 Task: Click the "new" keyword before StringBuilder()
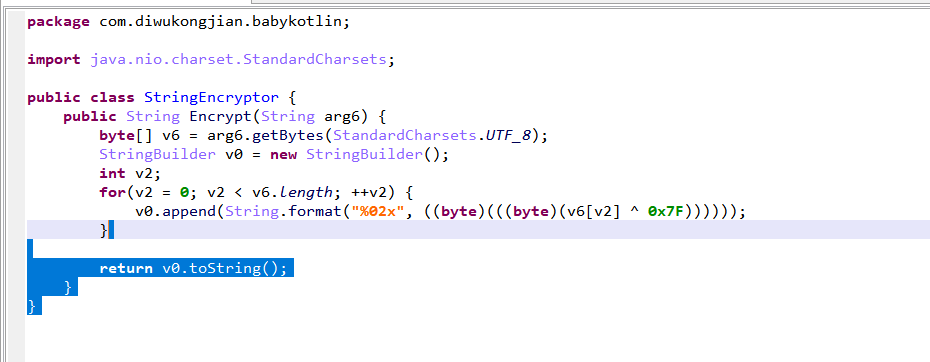[284, 154]
